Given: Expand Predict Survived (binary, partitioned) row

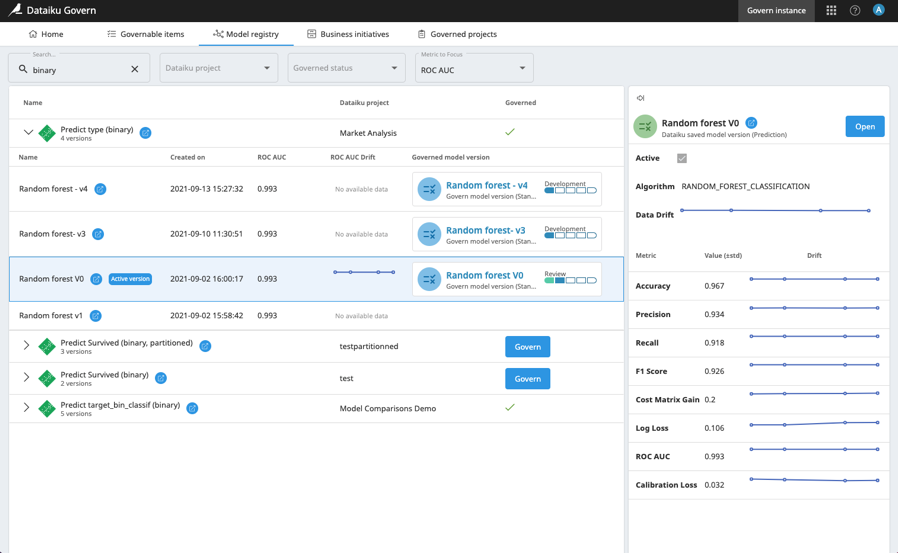Looking at the screenshot, I should click(27, 346).
